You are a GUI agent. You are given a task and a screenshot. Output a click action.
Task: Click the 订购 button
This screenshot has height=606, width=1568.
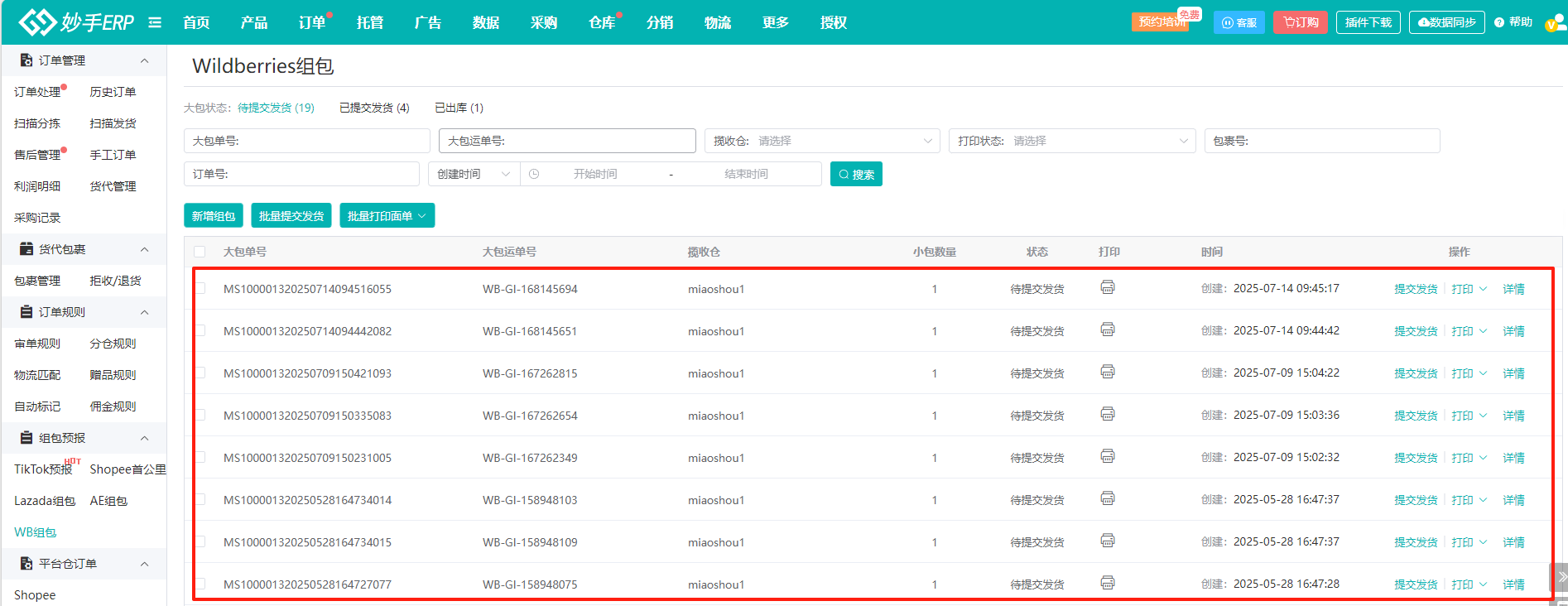tap(1301, 22)
